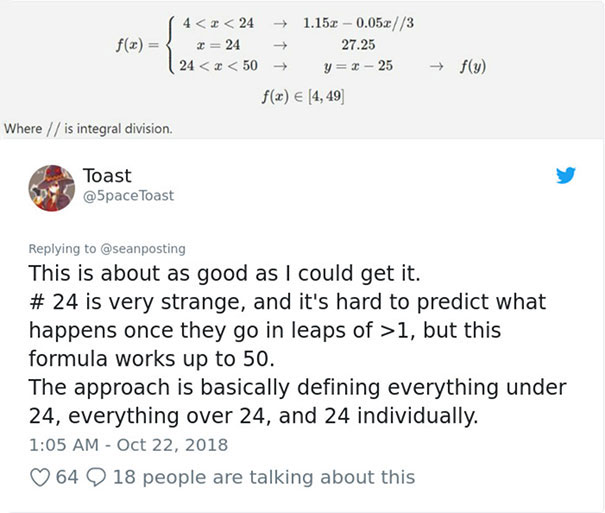Open the 1:05 AM Oct 22, 2018 timestamp
The width and height of the screenshot is (605, 513).
[128, 445]
